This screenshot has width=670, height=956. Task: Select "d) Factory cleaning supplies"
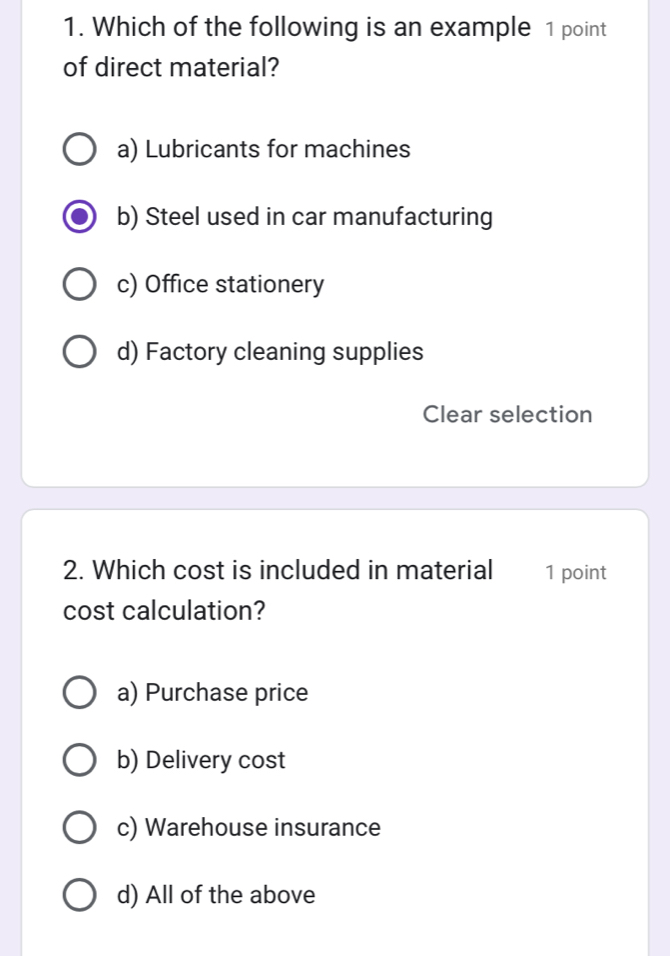[x=79, y=351]
